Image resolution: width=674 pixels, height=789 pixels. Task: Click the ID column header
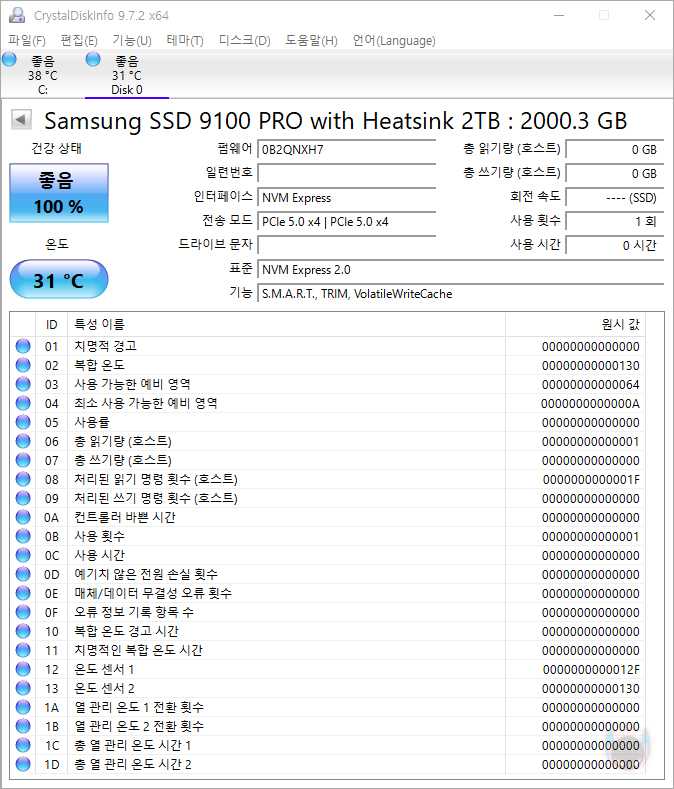click(x=51, y=325)
